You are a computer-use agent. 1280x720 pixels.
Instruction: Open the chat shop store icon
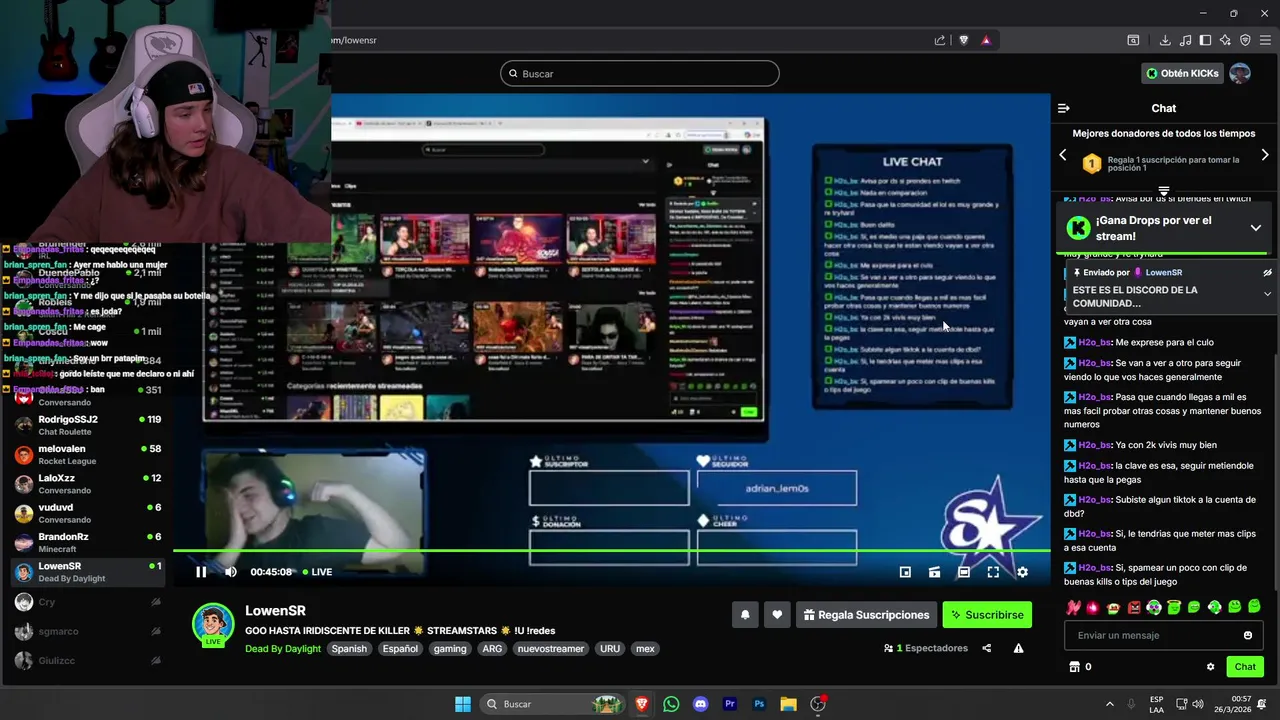1074,667
